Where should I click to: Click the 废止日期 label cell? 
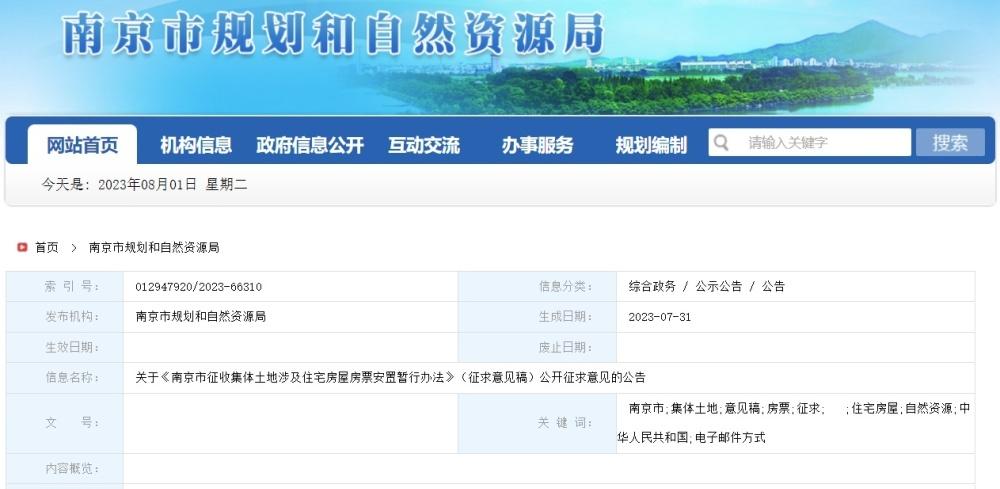click(538, 347)
